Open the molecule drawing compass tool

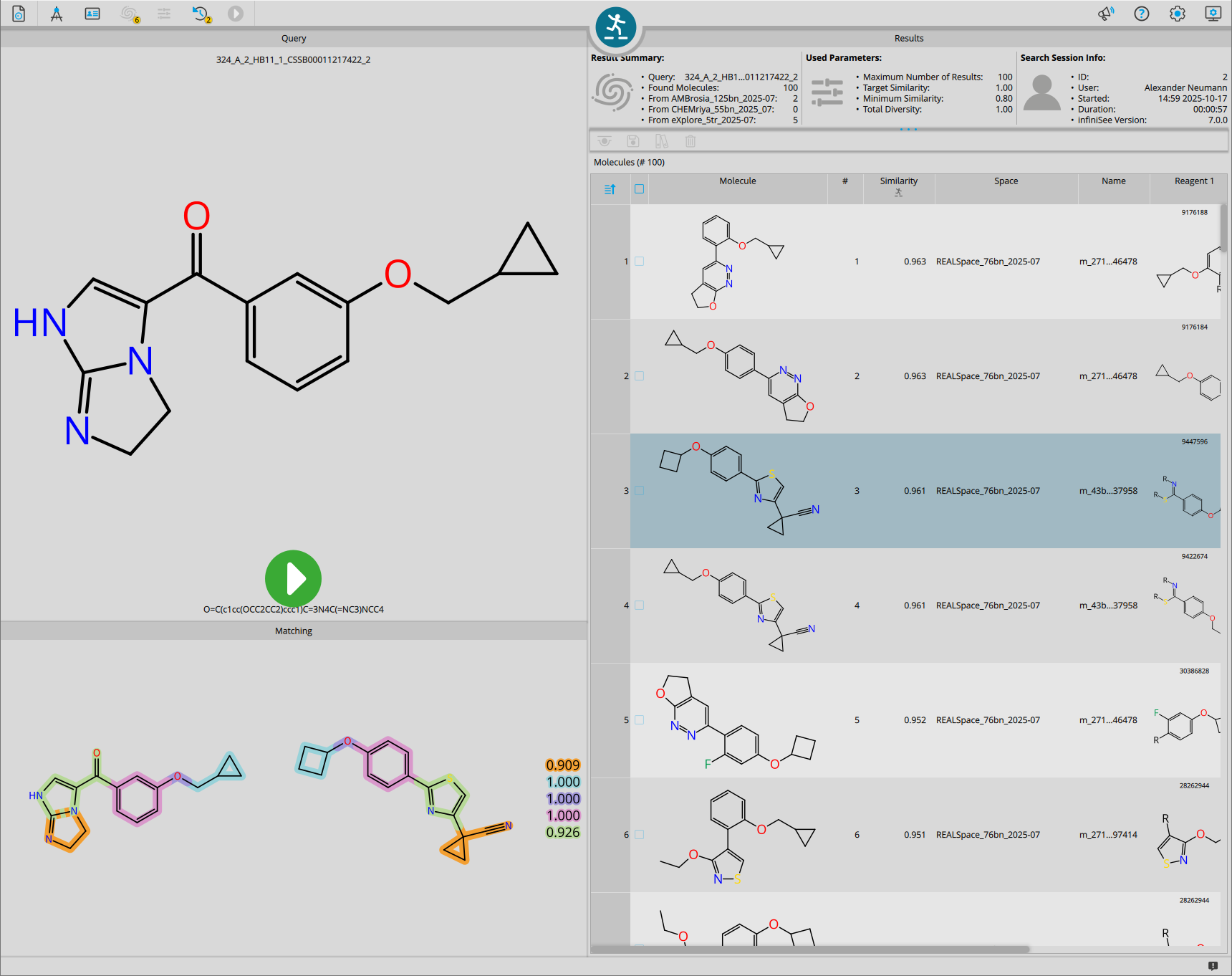point(56,14)
